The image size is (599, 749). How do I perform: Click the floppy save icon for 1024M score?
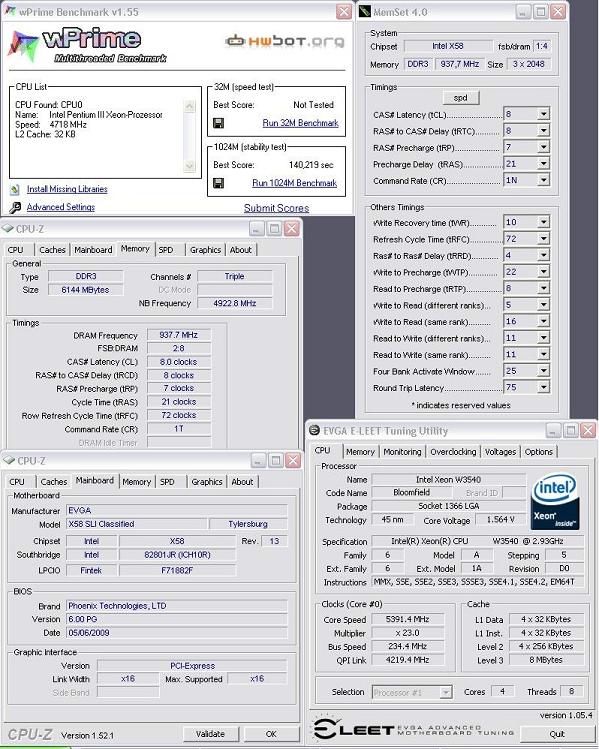(218, 183)
